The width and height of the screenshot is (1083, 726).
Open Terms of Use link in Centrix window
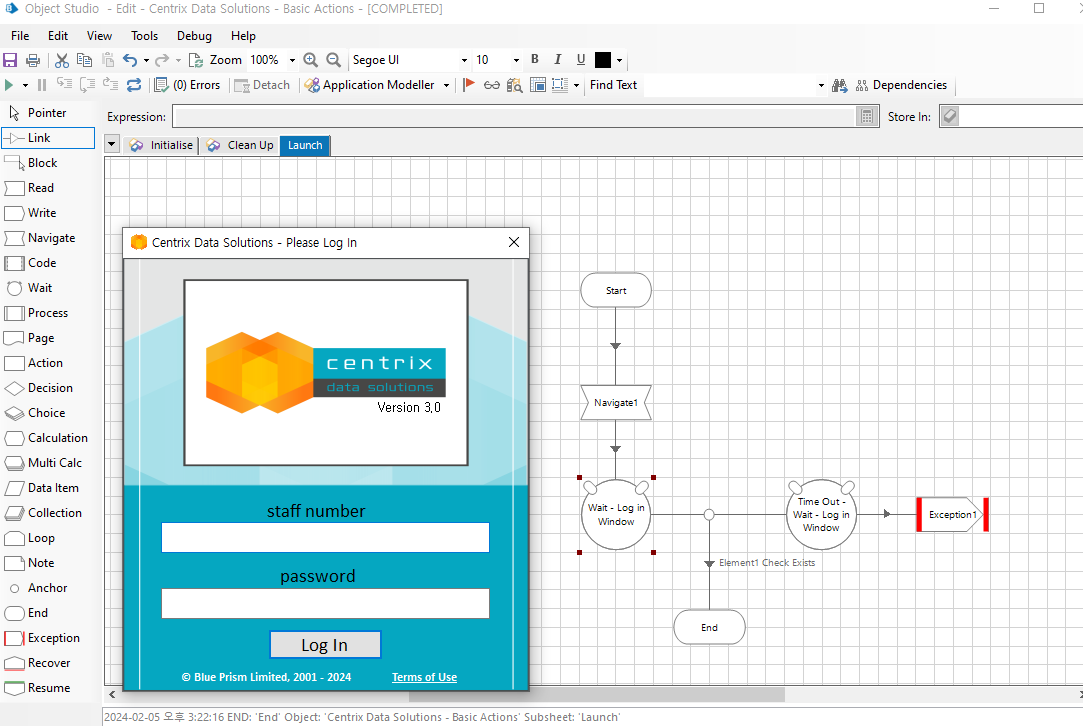424,677
